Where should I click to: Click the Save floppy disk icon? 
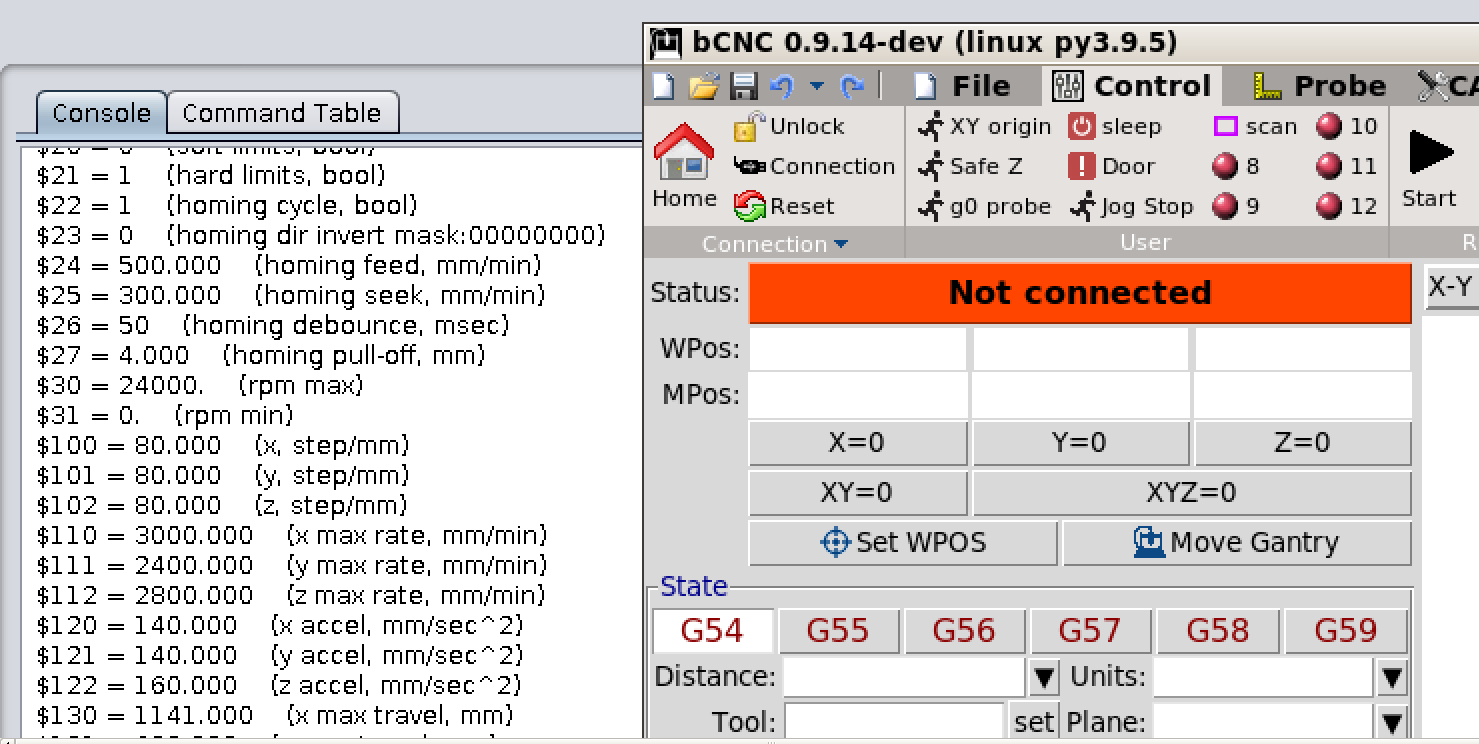coord(743,86)
